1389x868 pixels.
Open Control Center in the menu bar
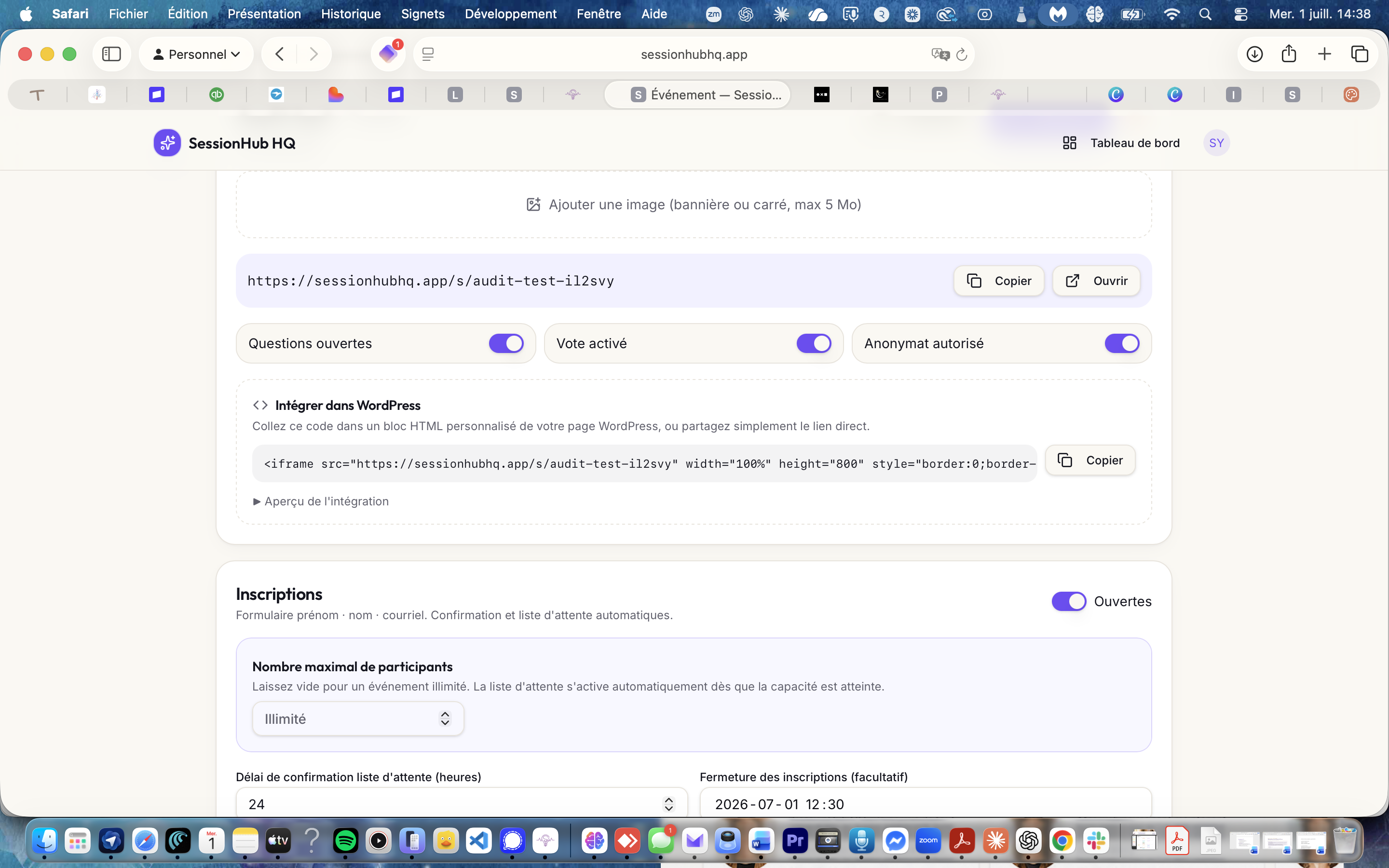point(1240,14)
